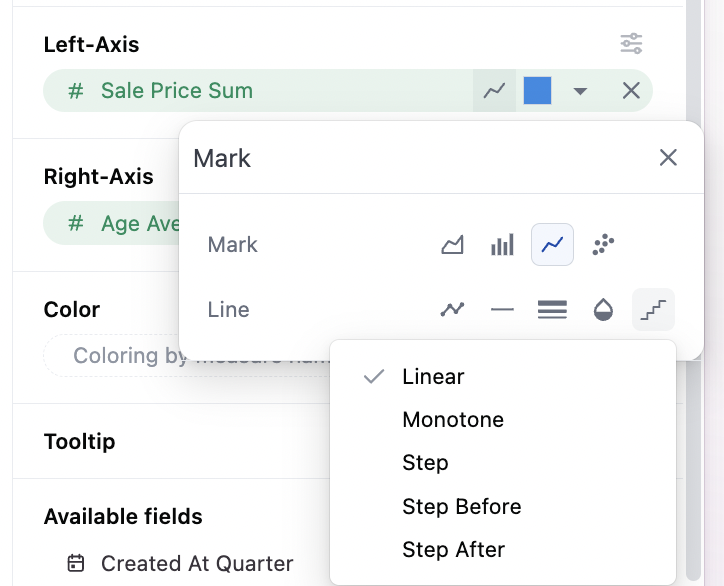Select the checked Linear interpolation option
The height and width of the screenshot is (586, 724).
[433, 377]
